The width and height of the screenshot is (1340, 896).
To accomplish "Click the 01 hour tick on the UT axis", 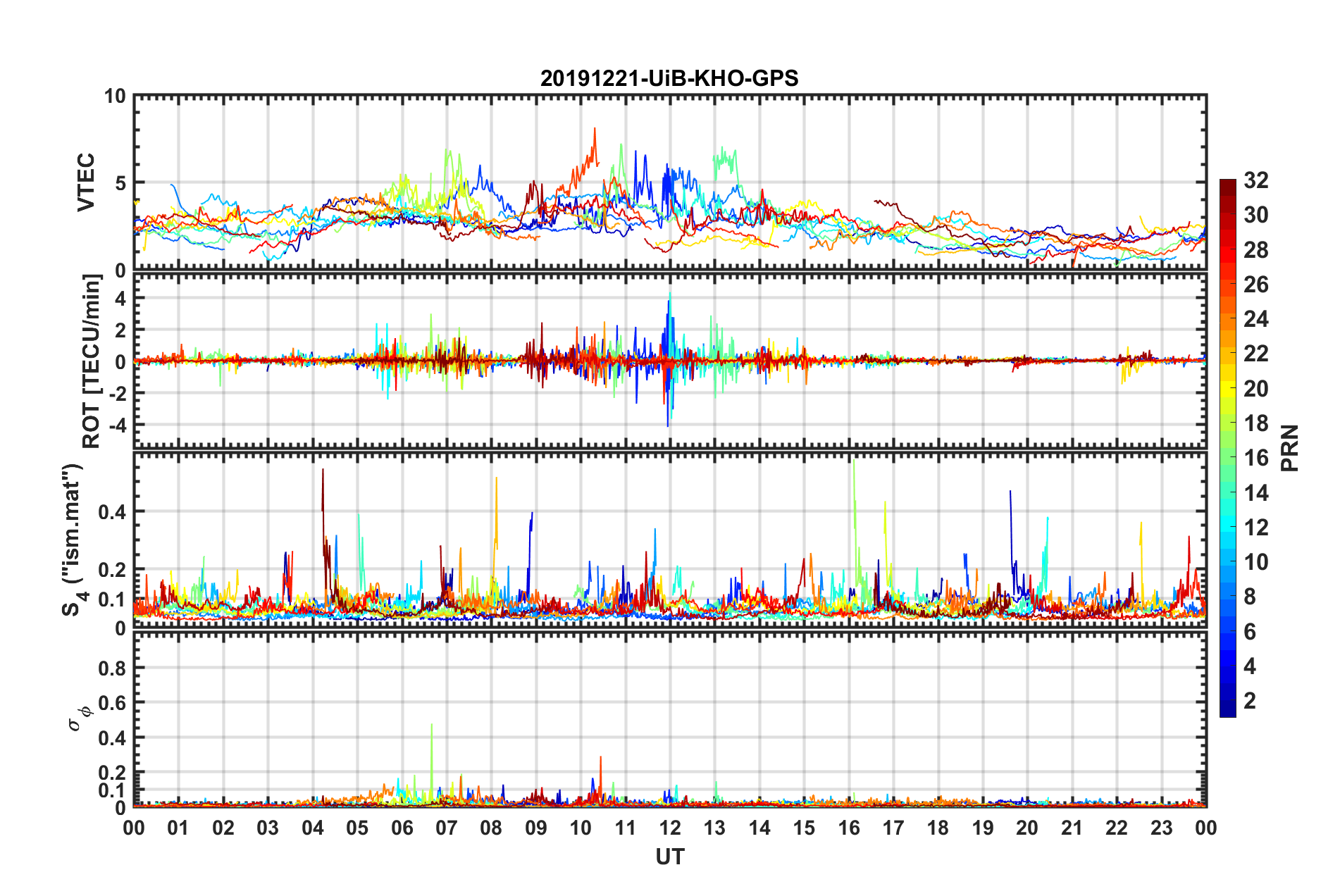I will (x=178, y=828).
